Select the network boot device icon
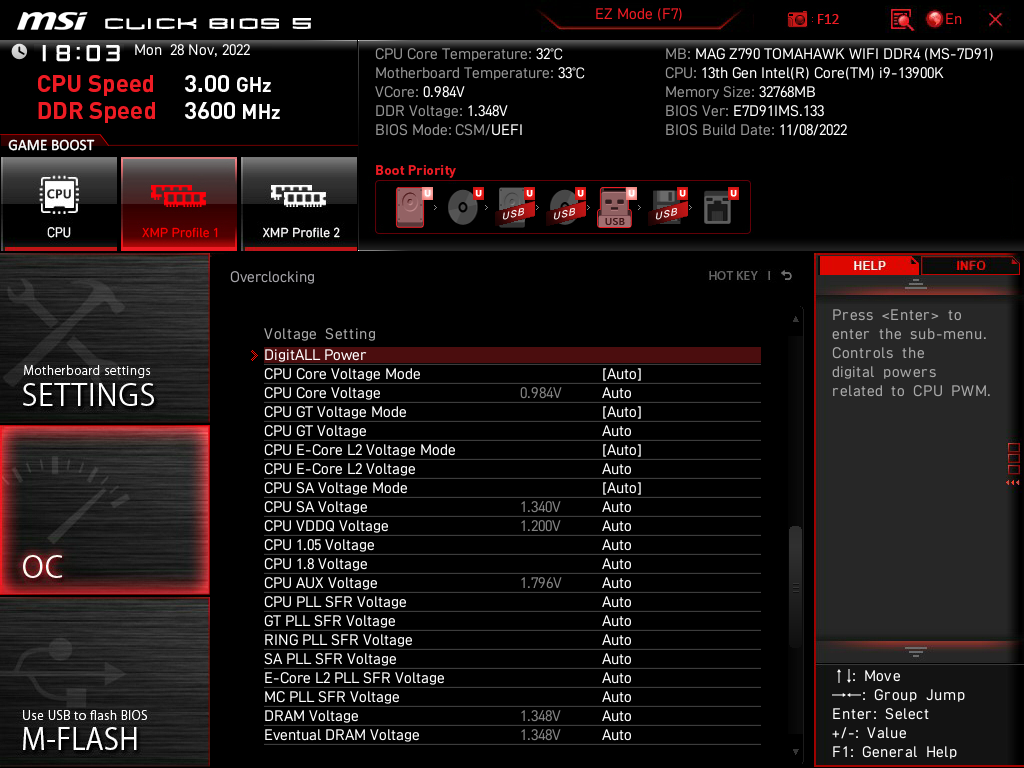The image size is (1024, 768). coord(720,207)
